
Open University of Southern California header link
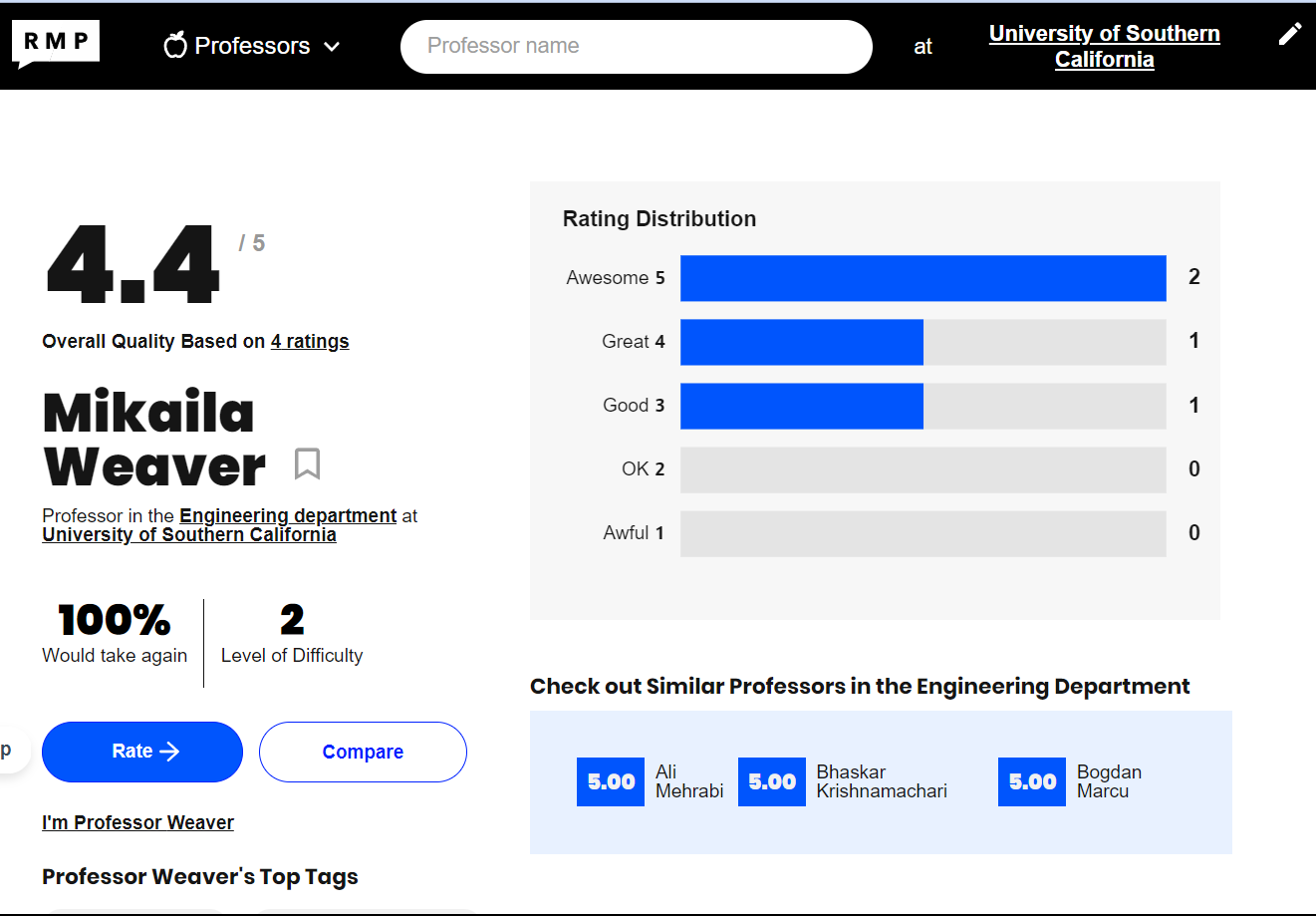(x=1104, y=46)
